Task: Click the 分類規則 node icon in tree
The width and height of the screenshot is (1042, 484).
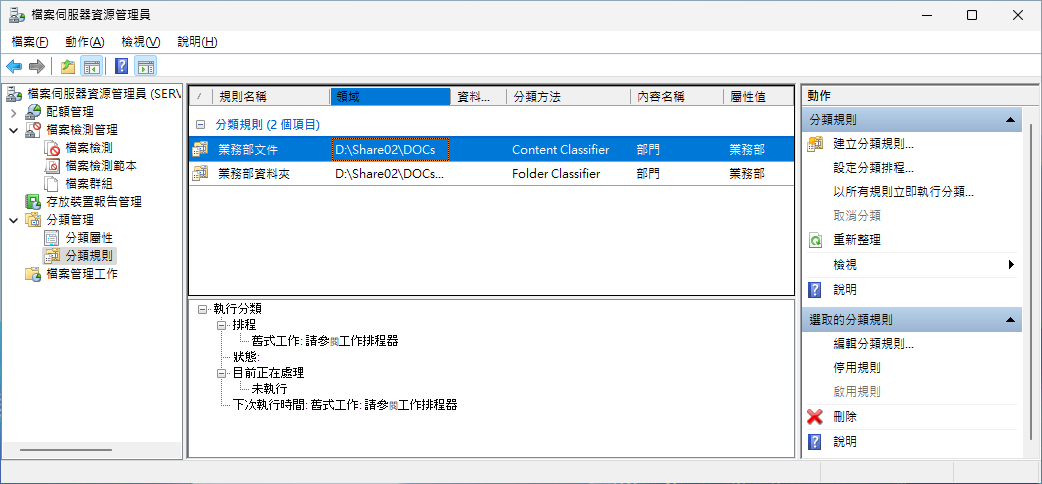Action: (x=52, y=255)
